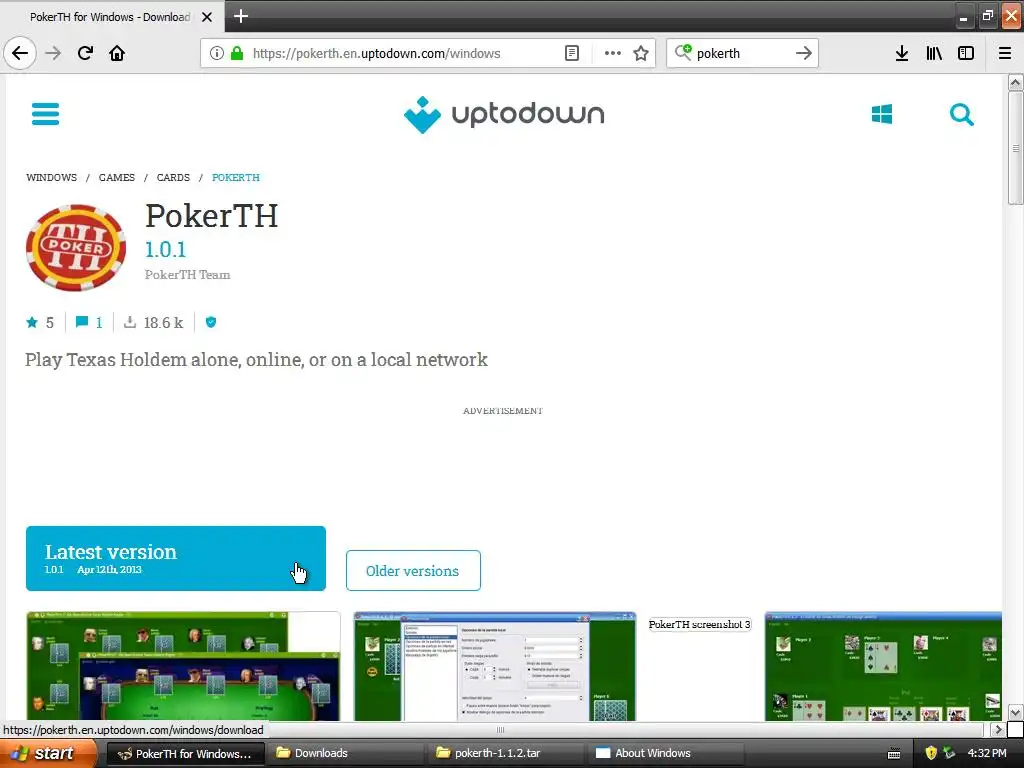1024x768 pixels.
Task: Select the PokerTH for Windows tab
Action: pyautogui.click(x=110, y=17)
